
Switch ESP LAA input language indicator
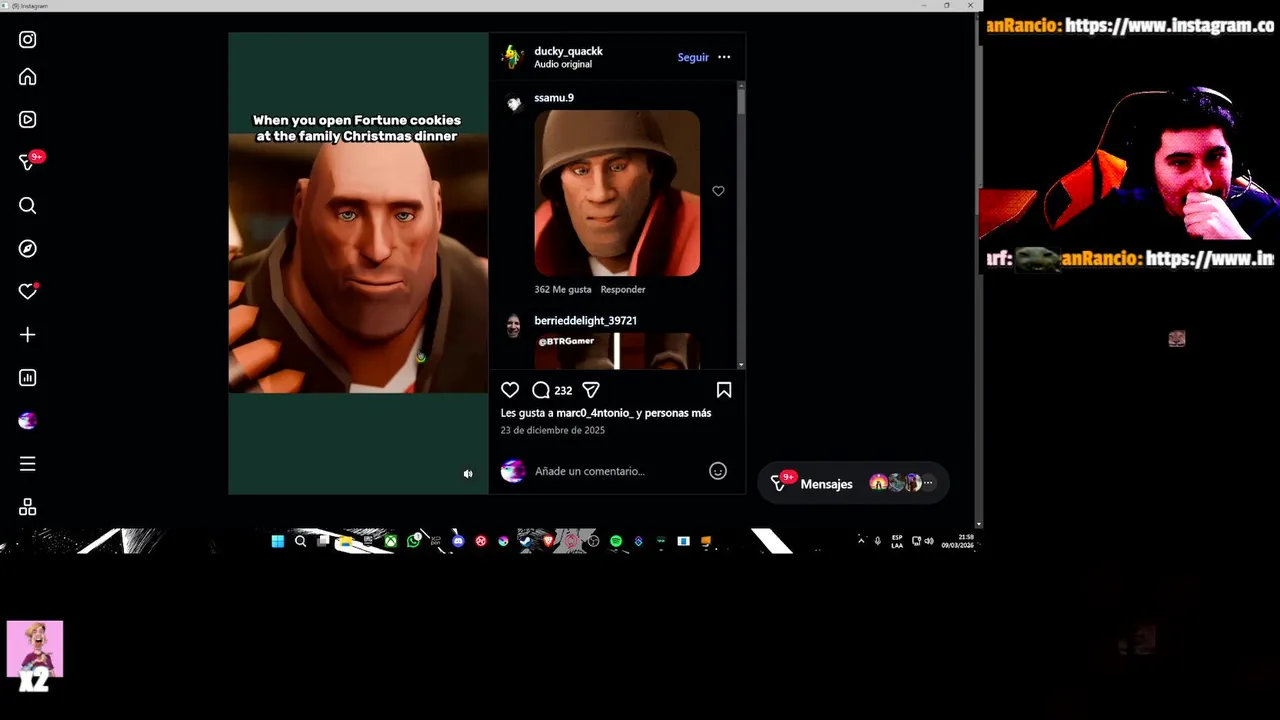point(897,541)
